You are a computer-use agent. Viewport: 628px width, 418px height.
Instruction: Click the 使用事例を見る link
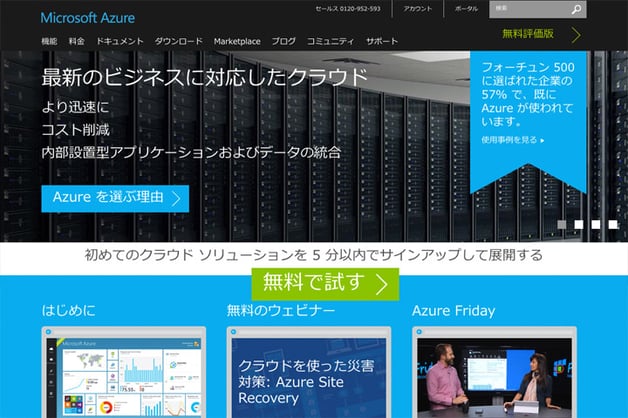[x=513, y=140]
